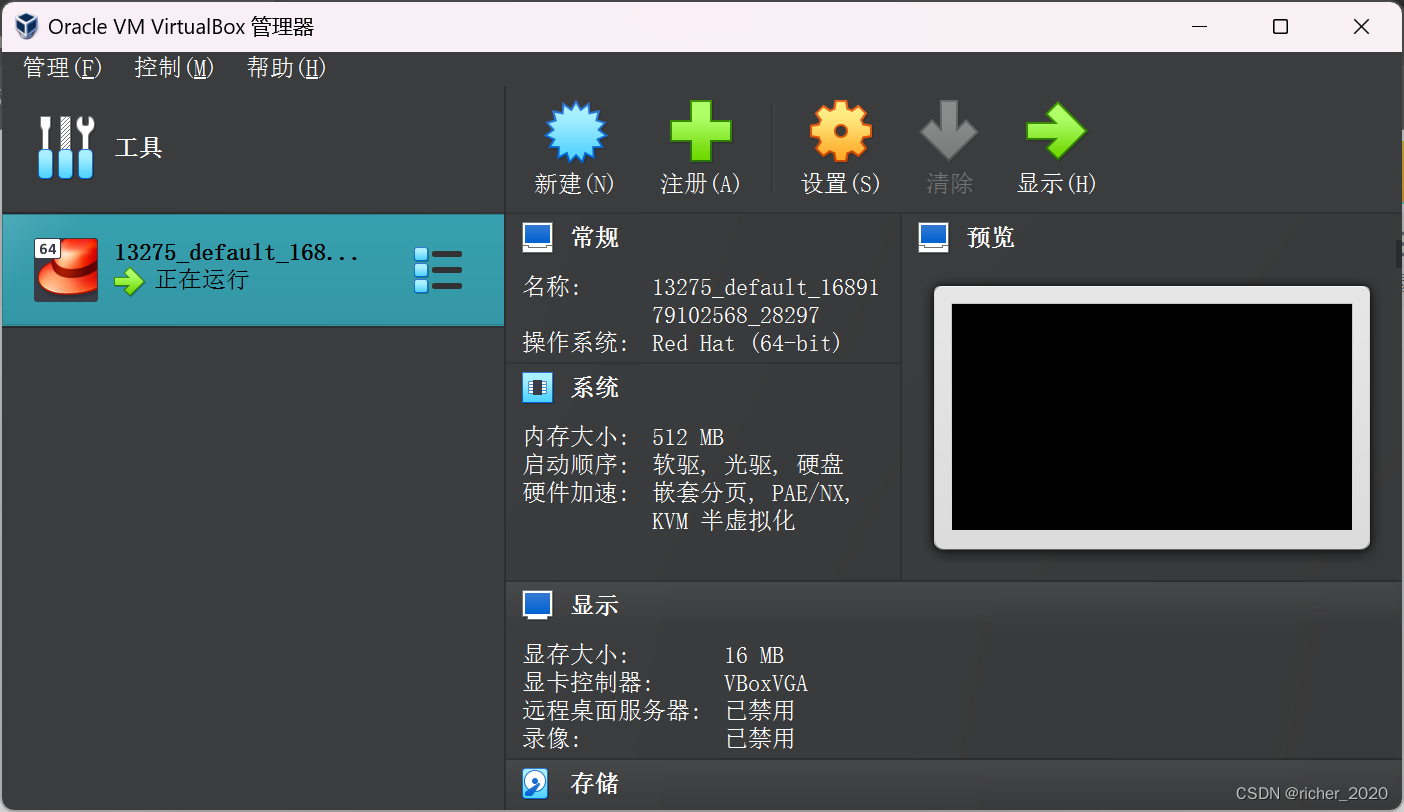1404x812 pixels.
Task: Click the Red Hat VM icon
Action: (x=66, y=269)
